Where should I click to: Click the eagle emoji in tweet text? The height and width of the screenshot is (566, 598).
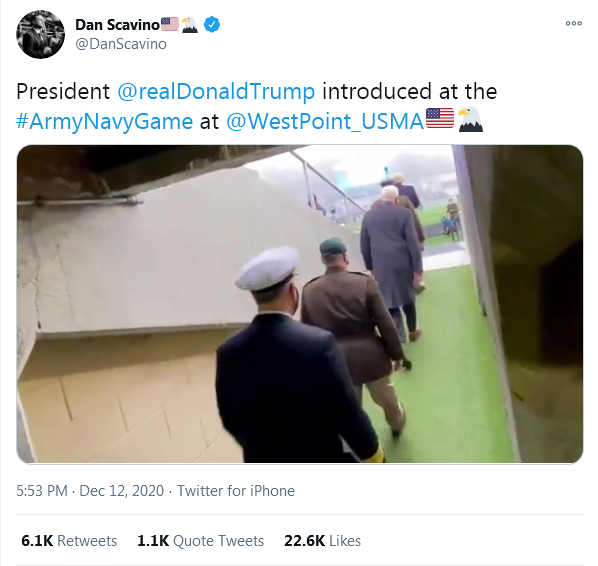click(x=471, y=119)
